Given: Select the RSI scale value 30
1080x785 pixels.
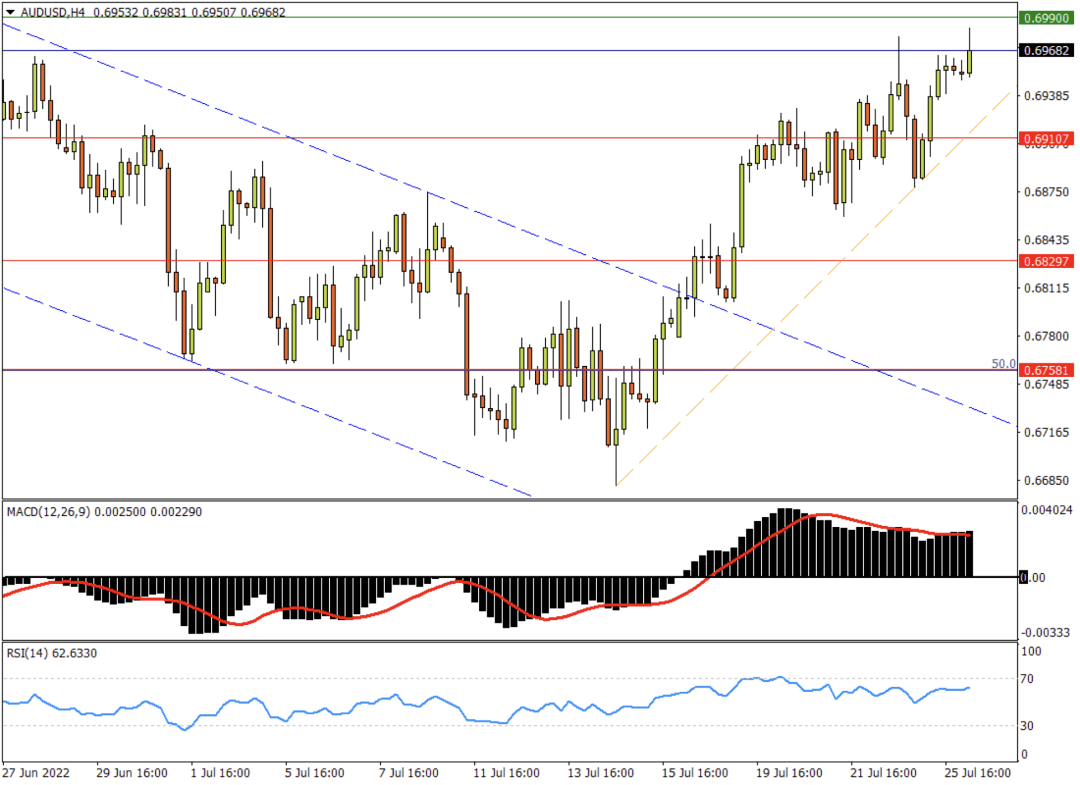Looking at the screenshot, I should (x=1027, y=726).
